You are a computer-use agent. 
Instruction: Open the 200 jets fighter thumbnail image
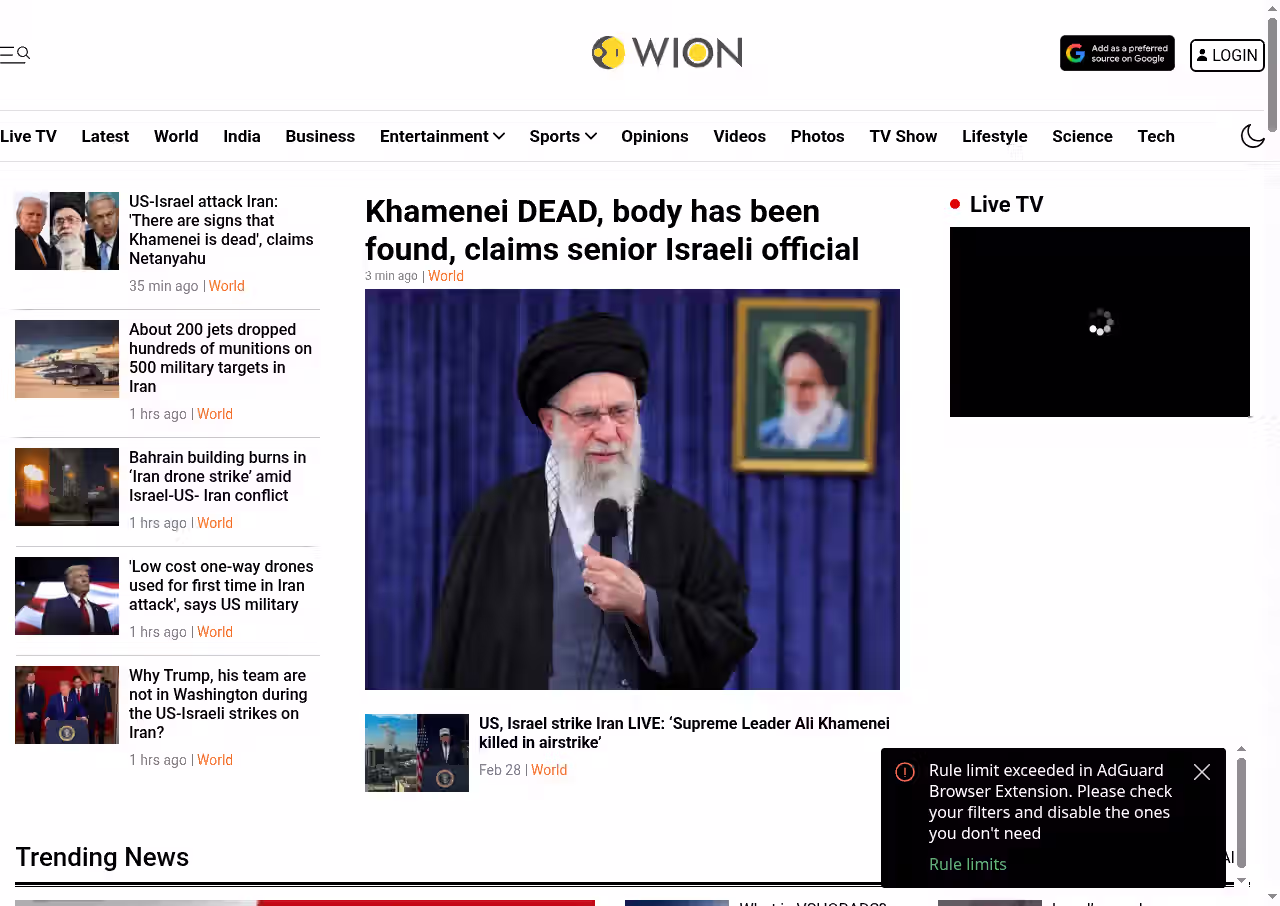pos(67,359)
